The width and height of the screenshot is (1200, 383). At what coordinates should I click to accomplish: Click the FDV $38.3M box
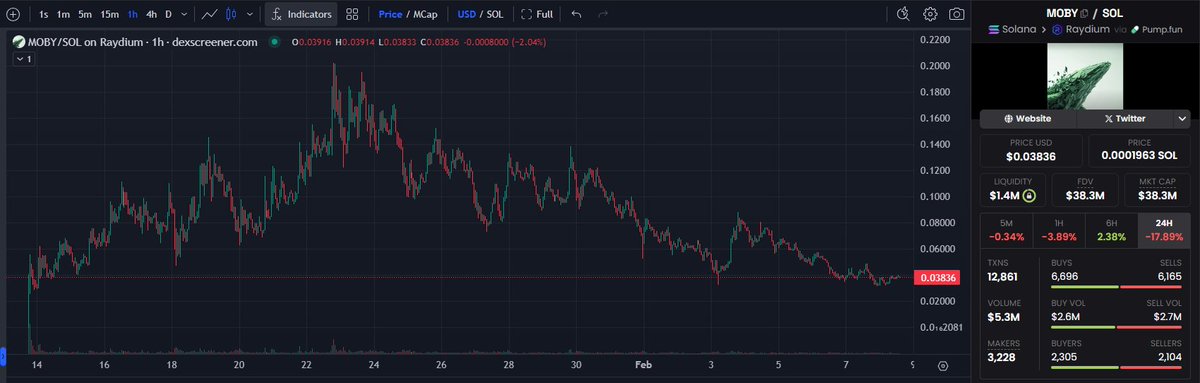1084,189
